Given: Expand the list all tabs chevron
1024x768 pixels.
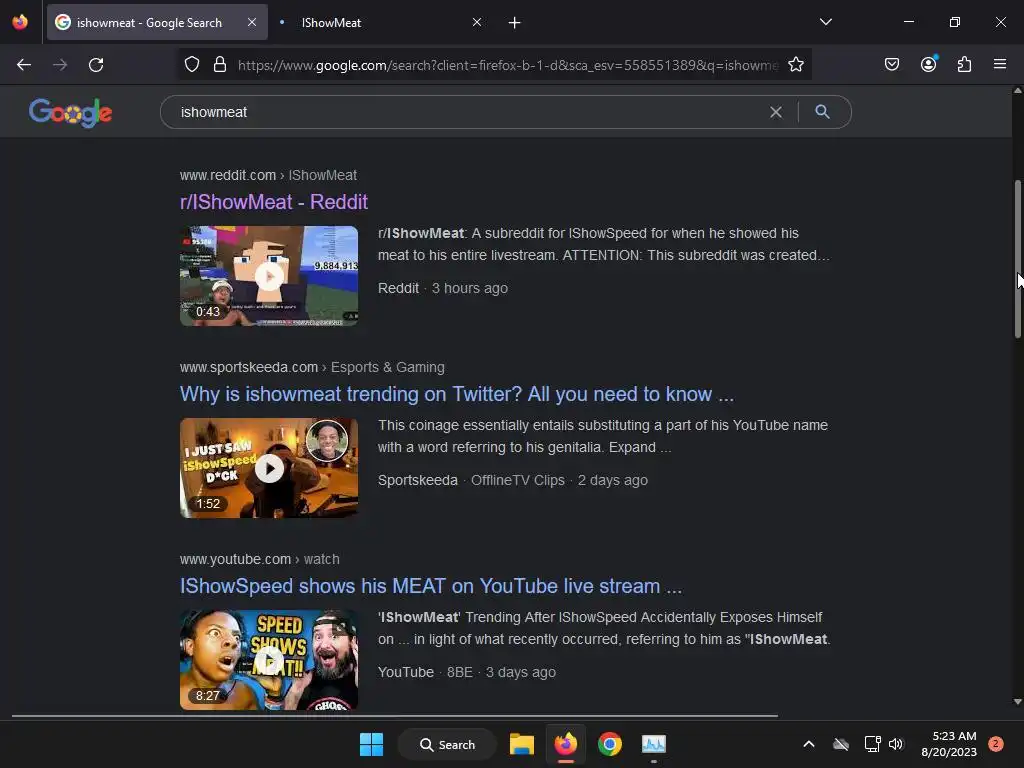Looking at the screenshot, I should click(x=825, y=22).
